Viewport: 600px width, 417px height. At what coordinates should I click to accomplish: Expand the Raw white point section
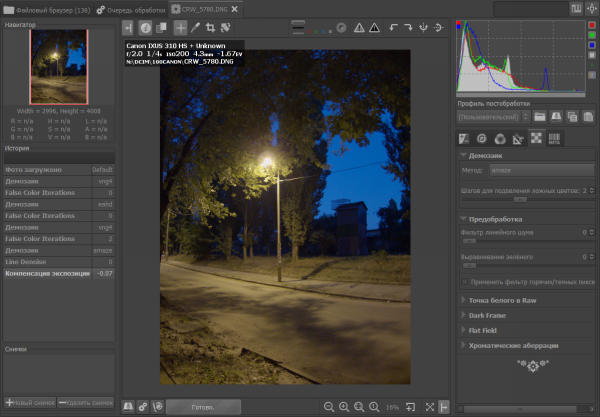[463, 300]
